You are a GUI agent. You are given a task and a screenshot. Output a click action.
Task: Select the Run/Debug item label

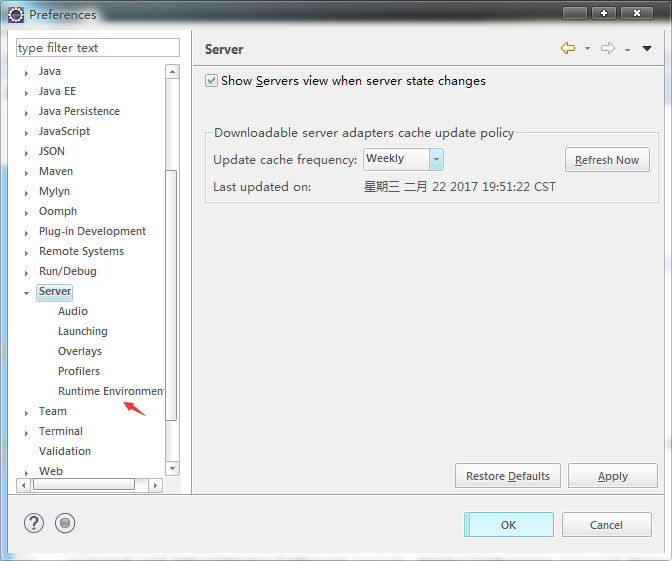[x=68, y=271]
